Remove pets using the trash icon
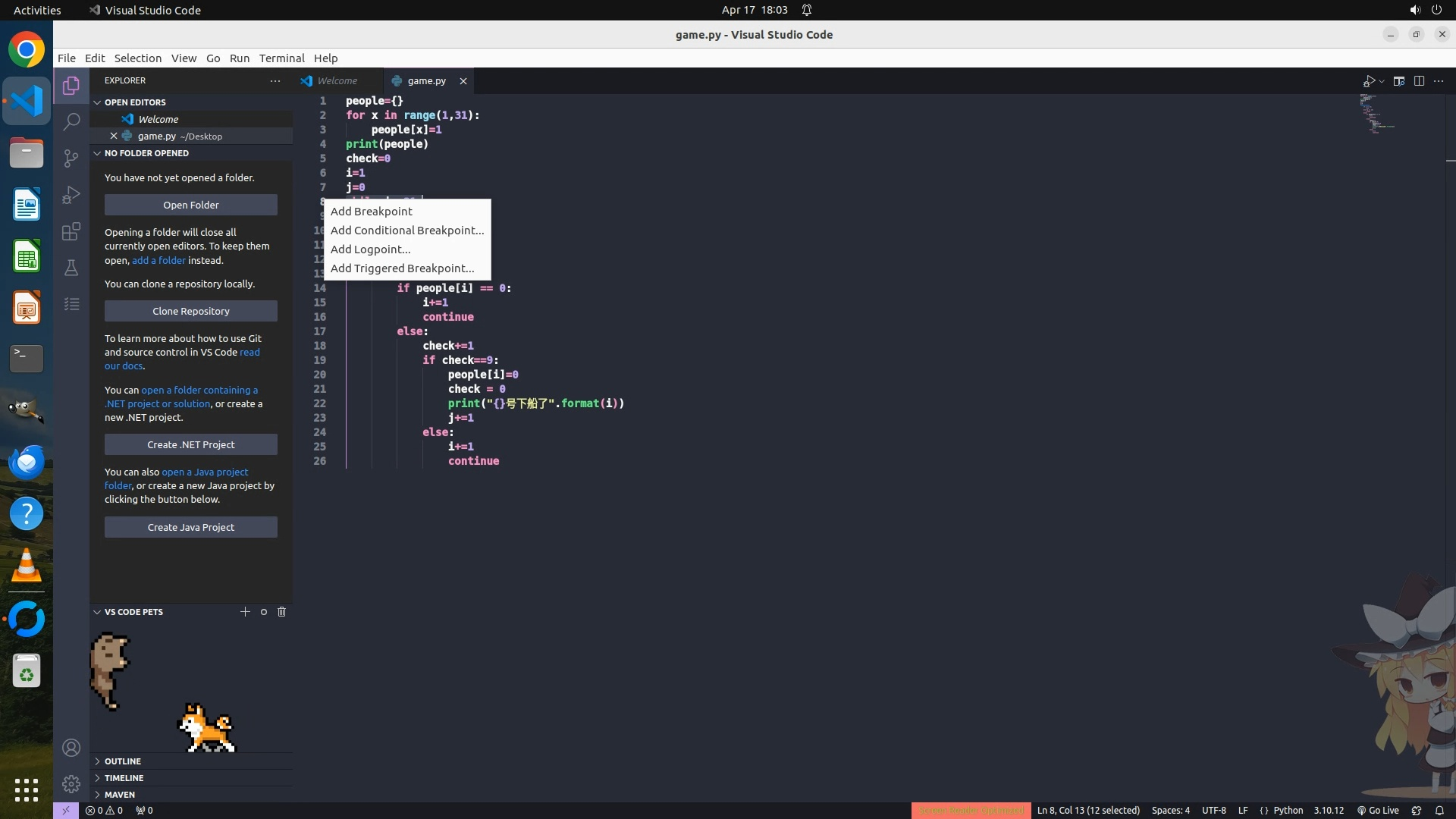 pyautogui.click(x=282, y=612)
